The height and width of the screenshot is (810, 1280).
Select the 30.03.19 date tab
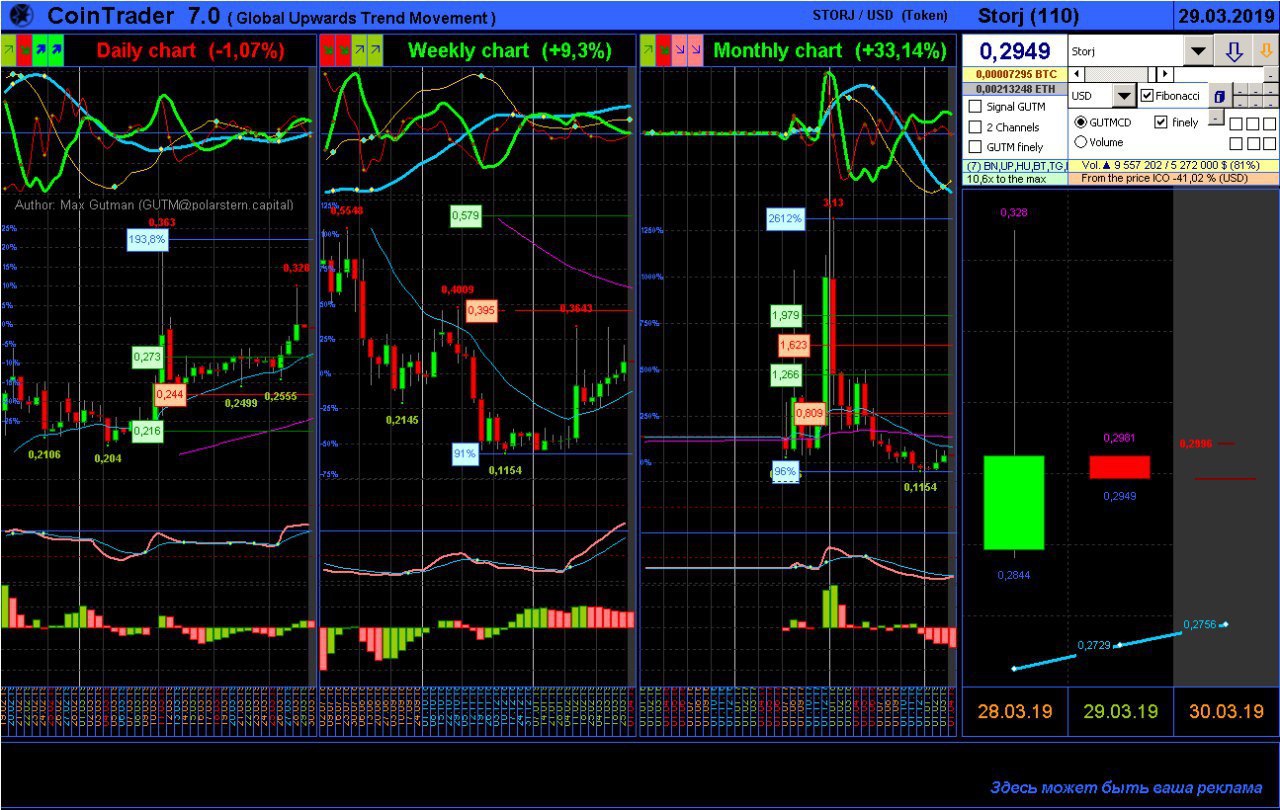1226,712
